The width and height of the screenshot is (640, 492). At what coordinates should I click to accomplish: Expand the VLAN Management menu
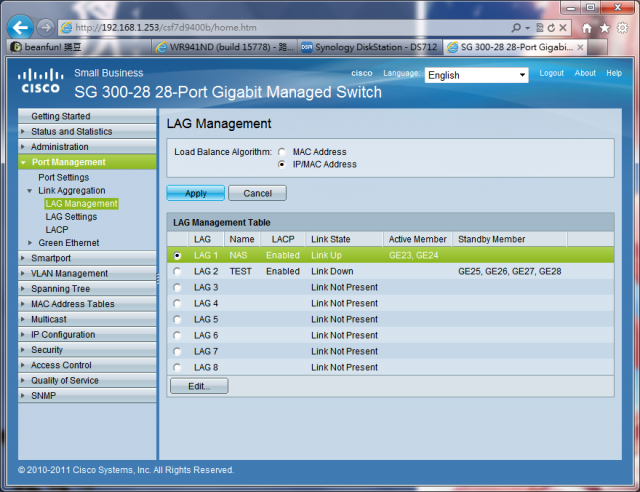pos(87,273)
